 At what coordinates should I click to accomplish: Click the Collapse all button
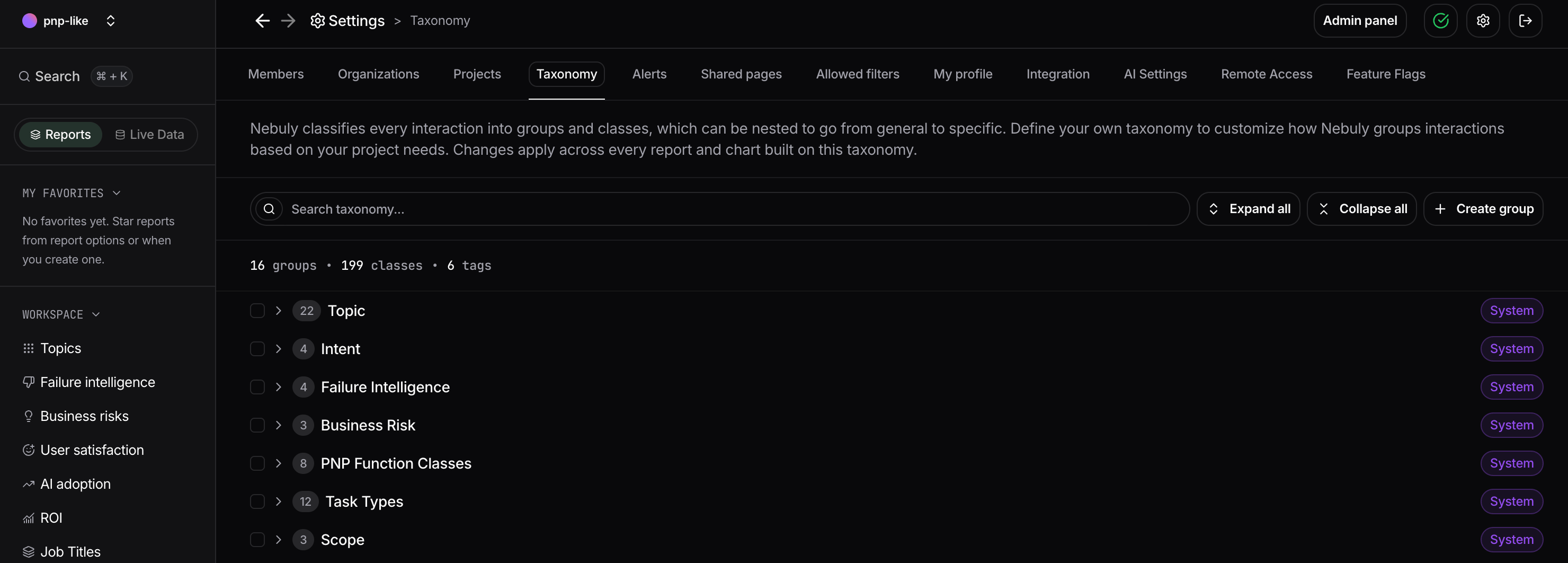[x=1361, y=209]
